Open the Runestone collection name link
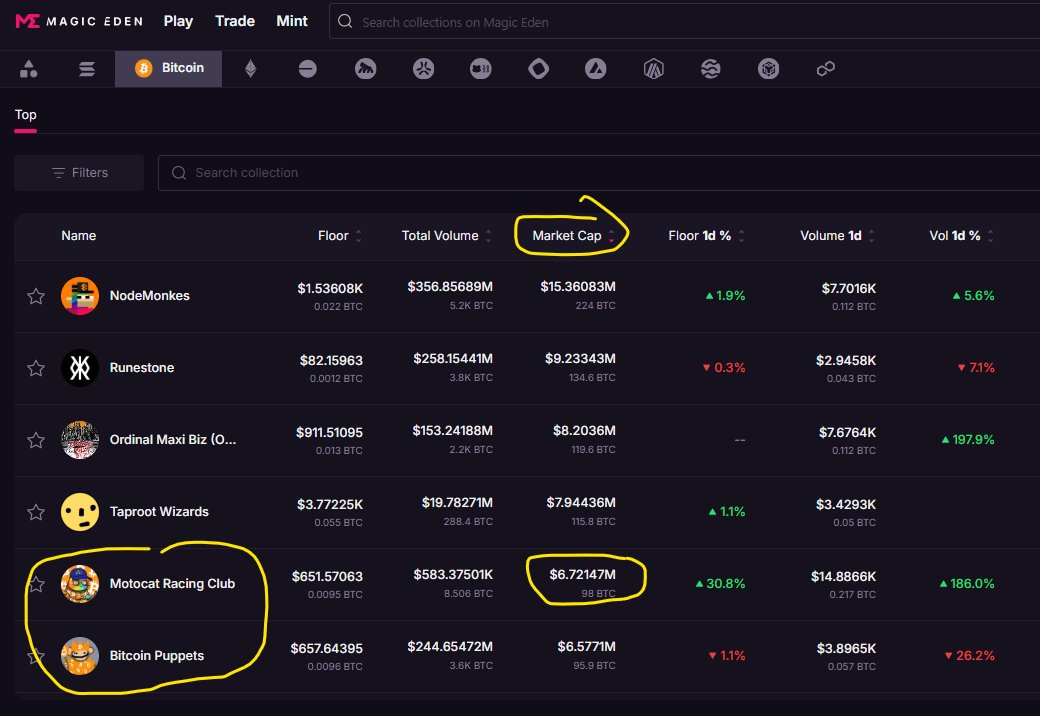 point(142,367)
